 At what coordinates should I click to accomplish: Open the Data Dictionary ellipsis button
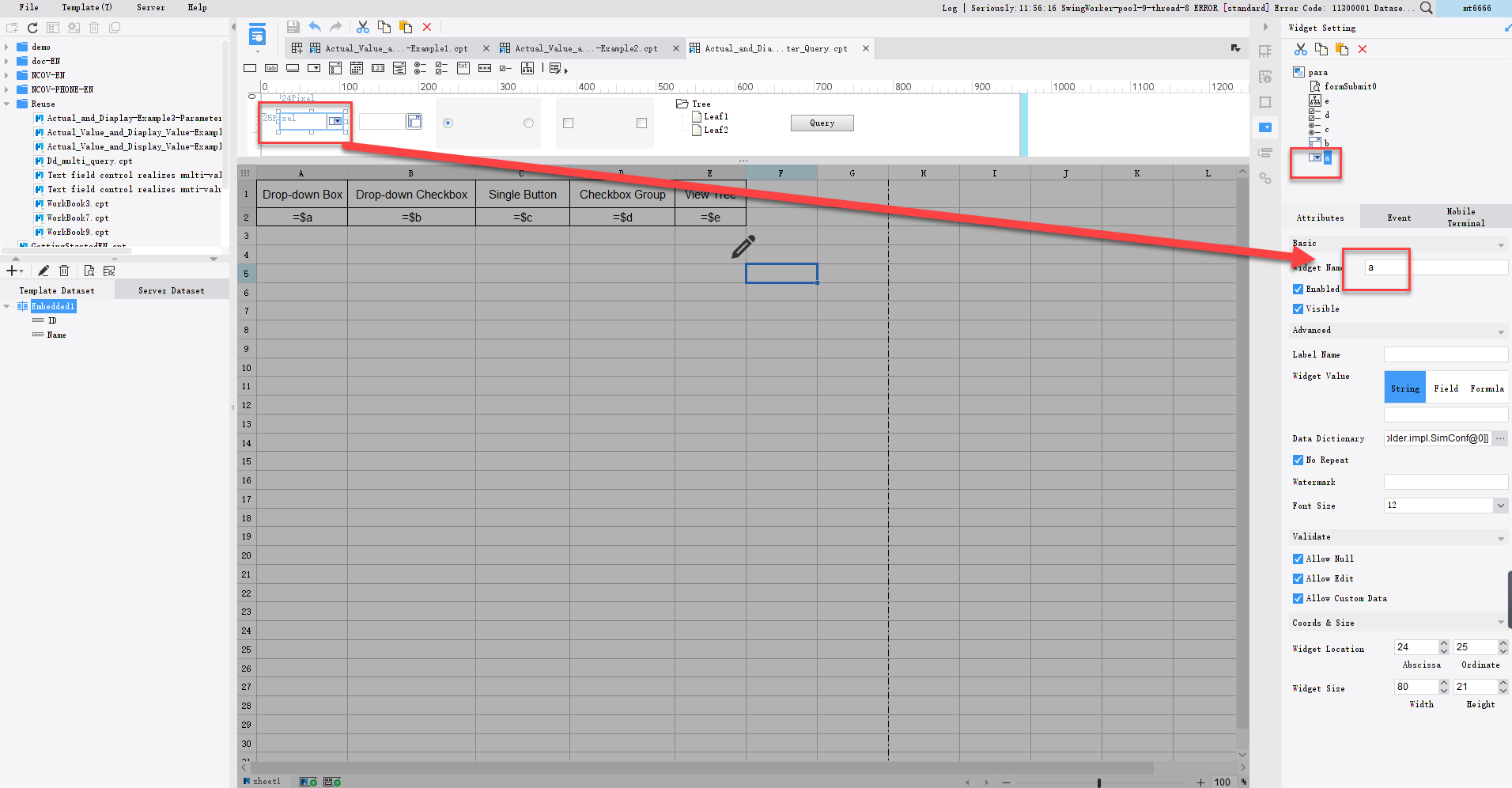point(1500,438)
